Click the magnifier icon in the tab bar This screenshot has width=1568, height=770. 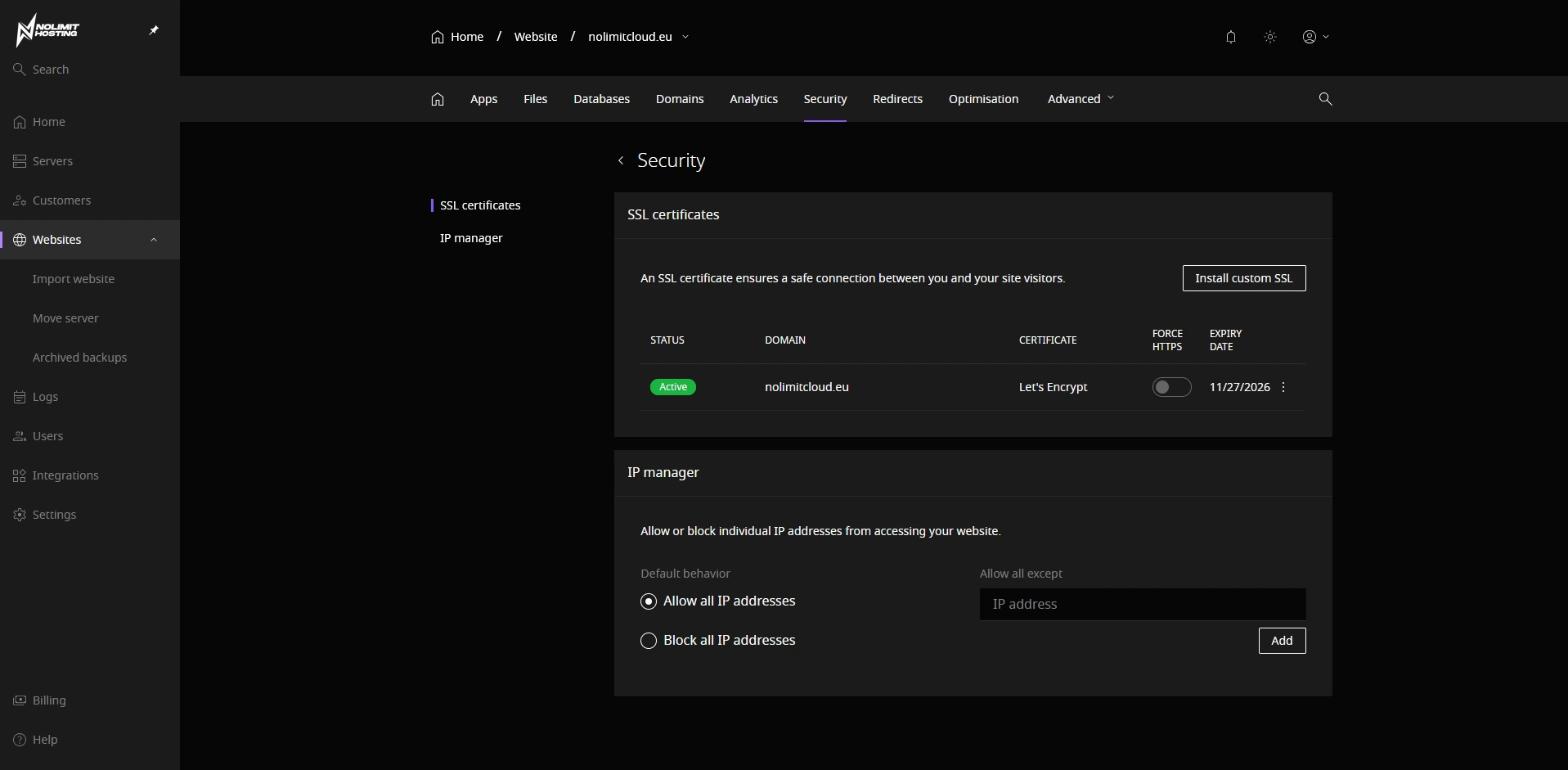pos(1325,99)
